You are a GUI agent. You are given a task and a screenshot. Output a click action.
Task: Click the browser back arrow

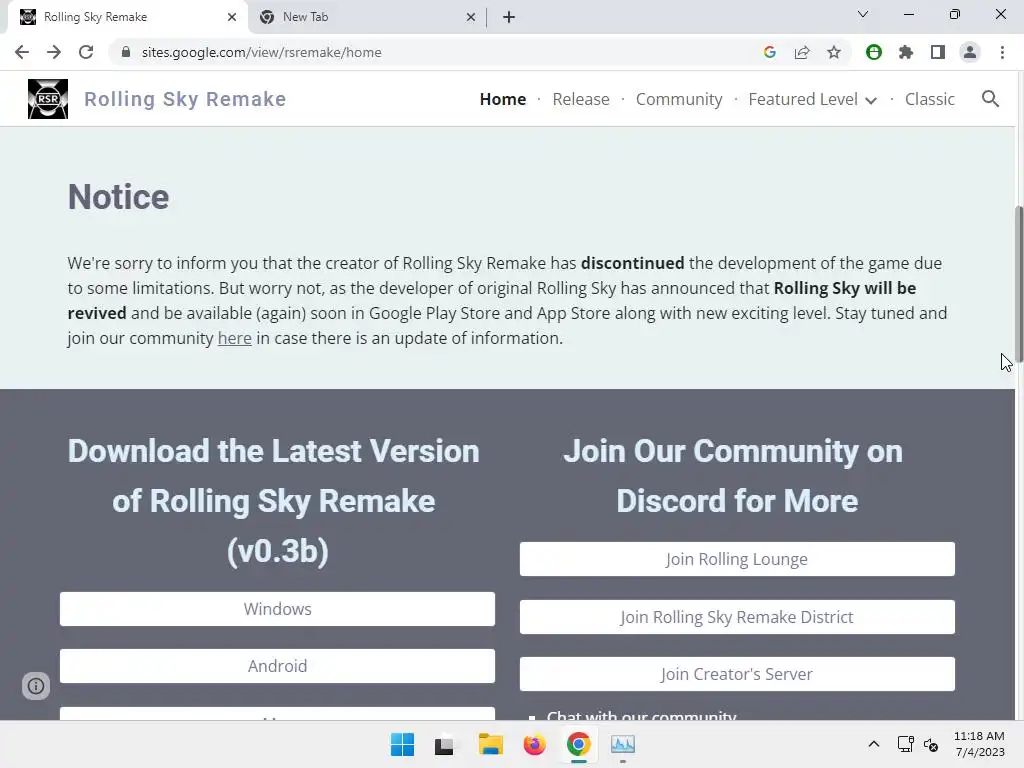point(22,52)
